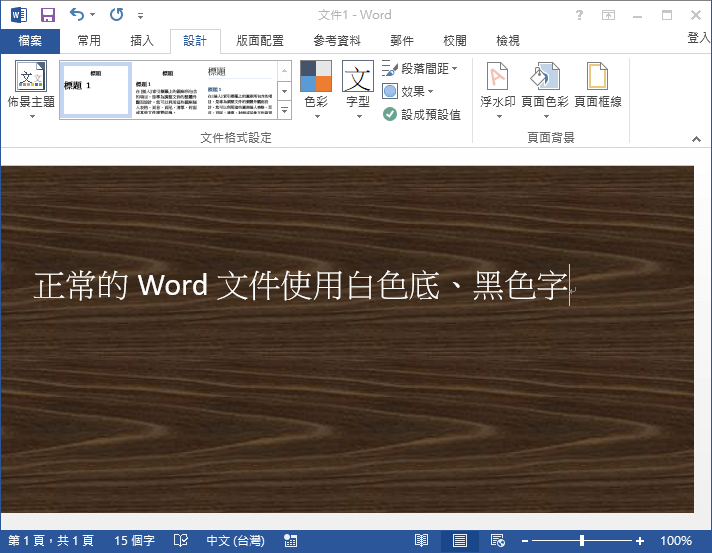
Task: Switch to the 常用 tab
Action: [89, 41]
